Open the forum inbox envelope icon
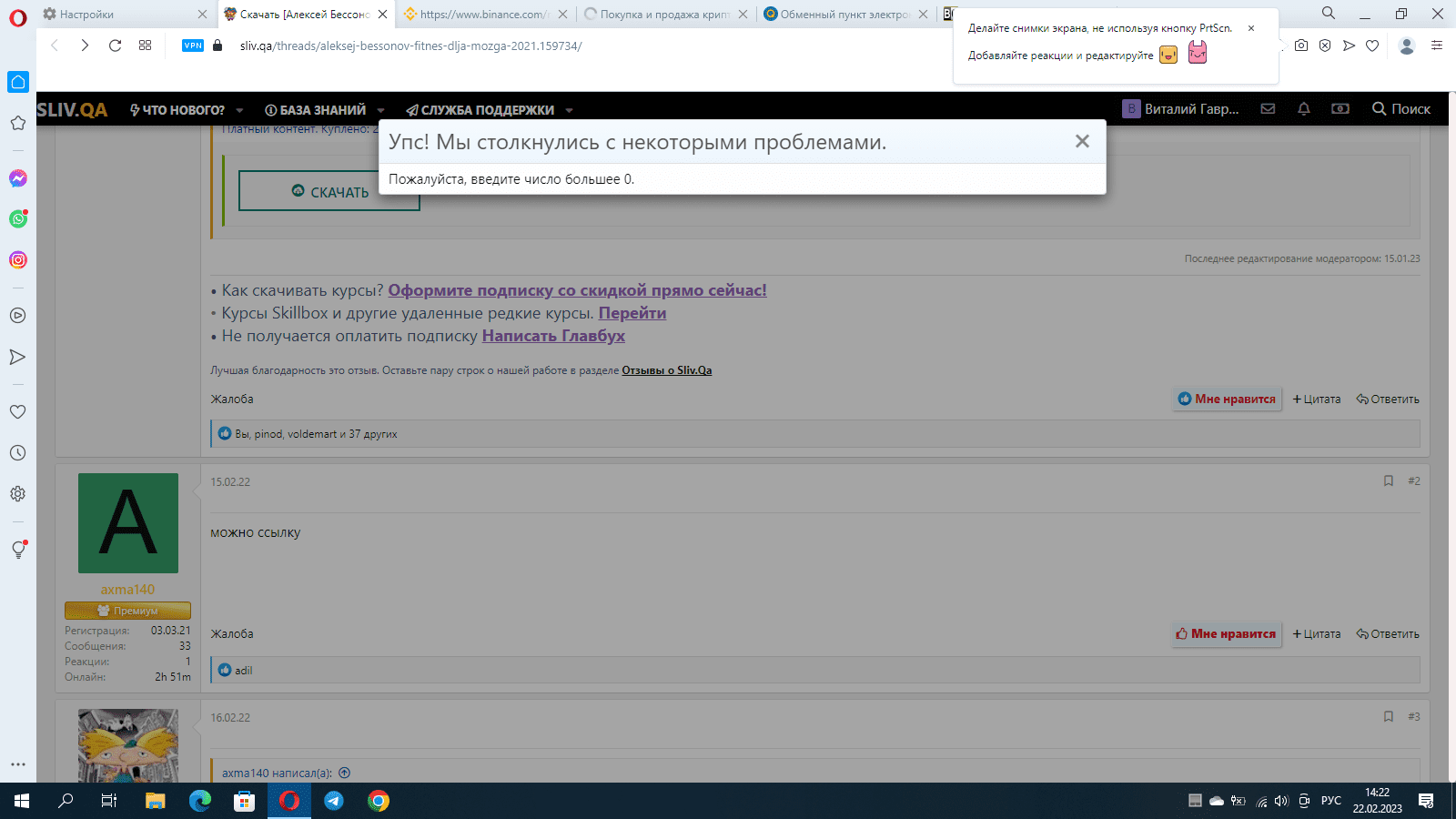The image size is (1456, 819). tap(1268, 109)
